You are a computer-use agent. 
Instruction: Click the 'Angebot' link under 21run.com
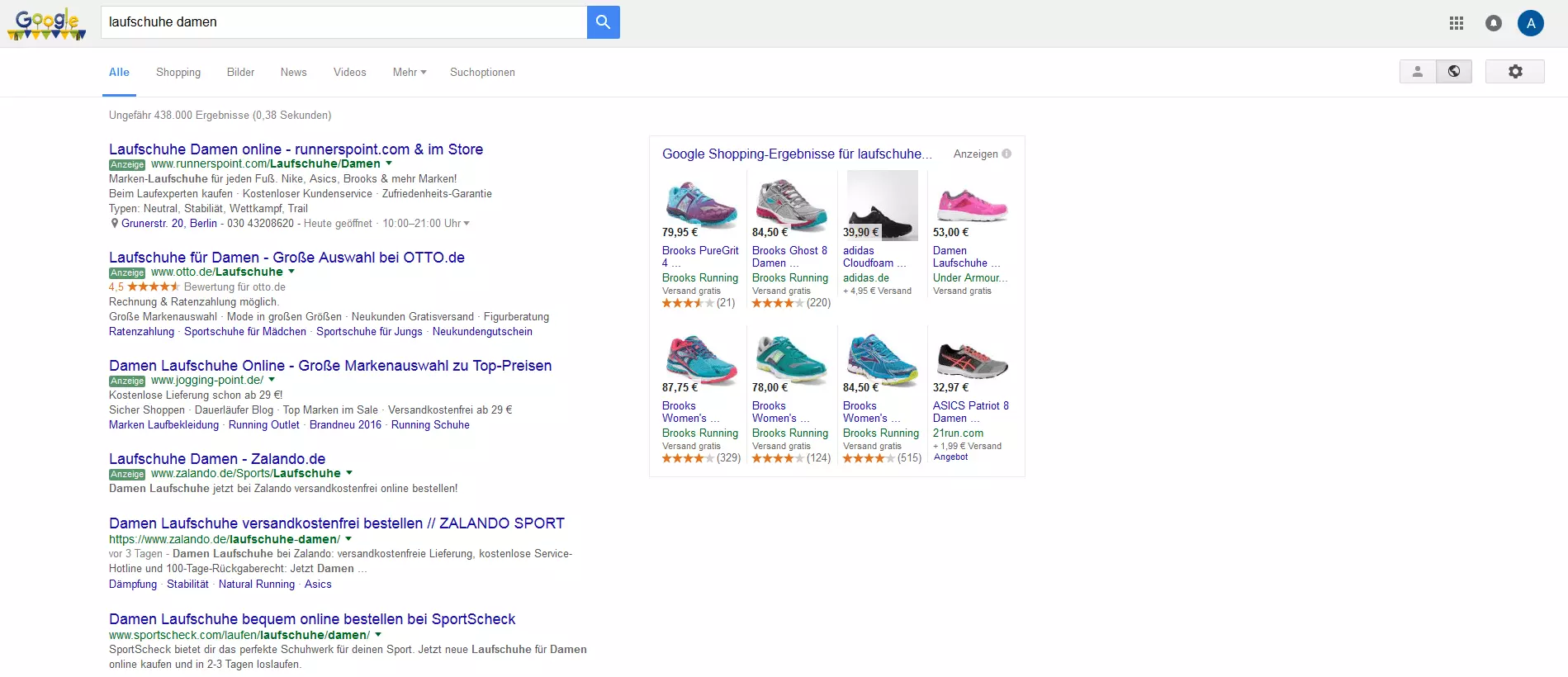click(x=950, y=457)
